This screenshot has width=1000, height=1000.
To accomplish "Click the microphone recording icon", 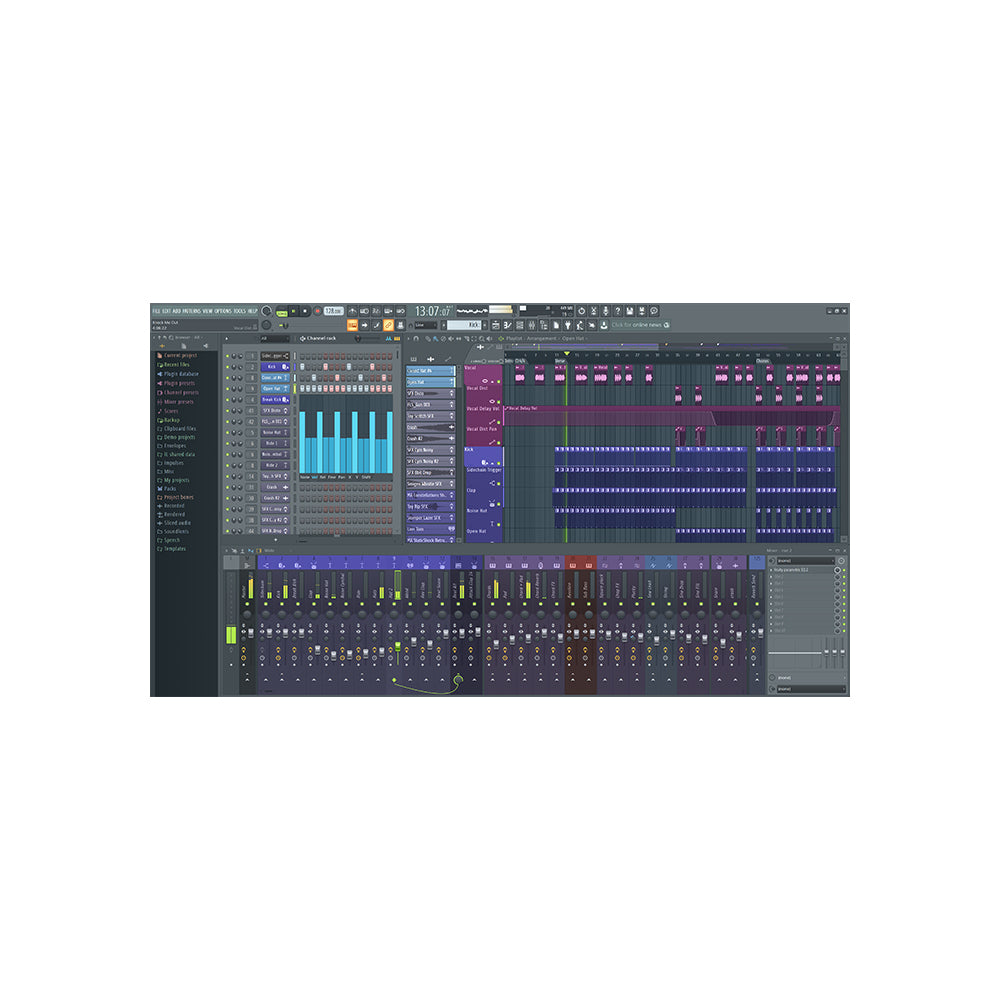I will click(x=604, y=311).
